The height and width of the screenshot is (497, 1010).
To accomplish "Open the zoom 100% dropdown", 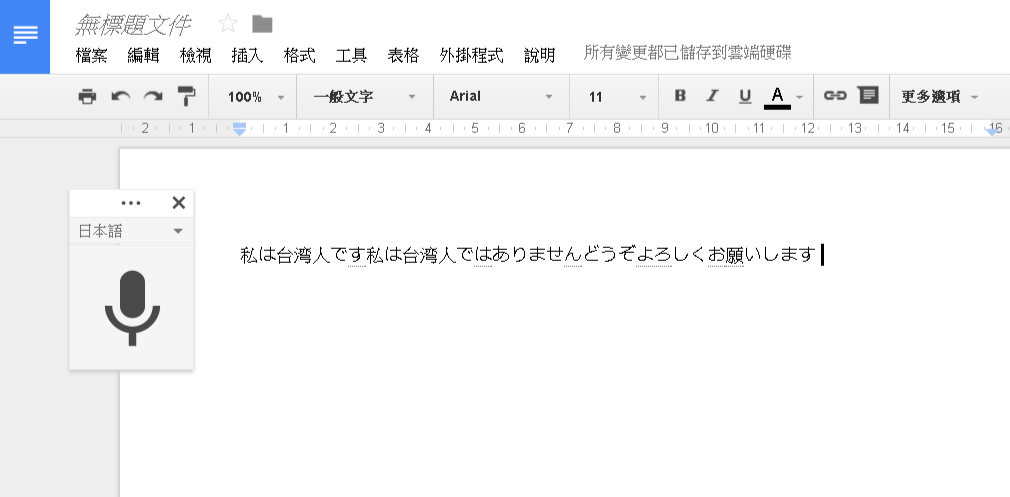I will point(256,97).
